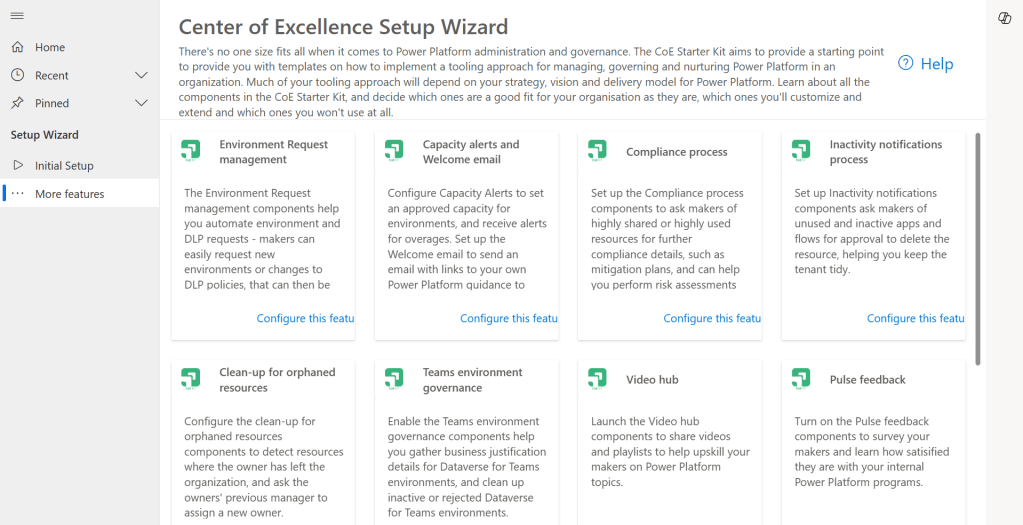Click the vertical scrollbar on the right
This screenshot has width=1023, height=525.
(977, 250)
